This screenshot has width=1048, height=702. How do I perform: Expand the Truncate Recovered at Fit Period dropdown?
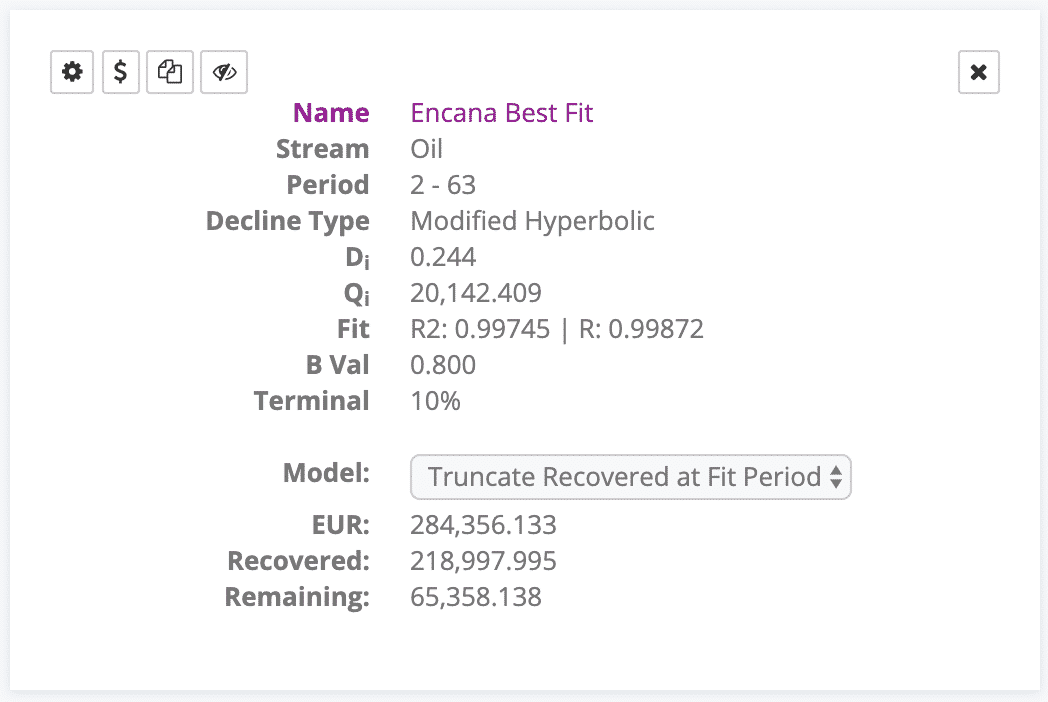[x=630, y=477]
